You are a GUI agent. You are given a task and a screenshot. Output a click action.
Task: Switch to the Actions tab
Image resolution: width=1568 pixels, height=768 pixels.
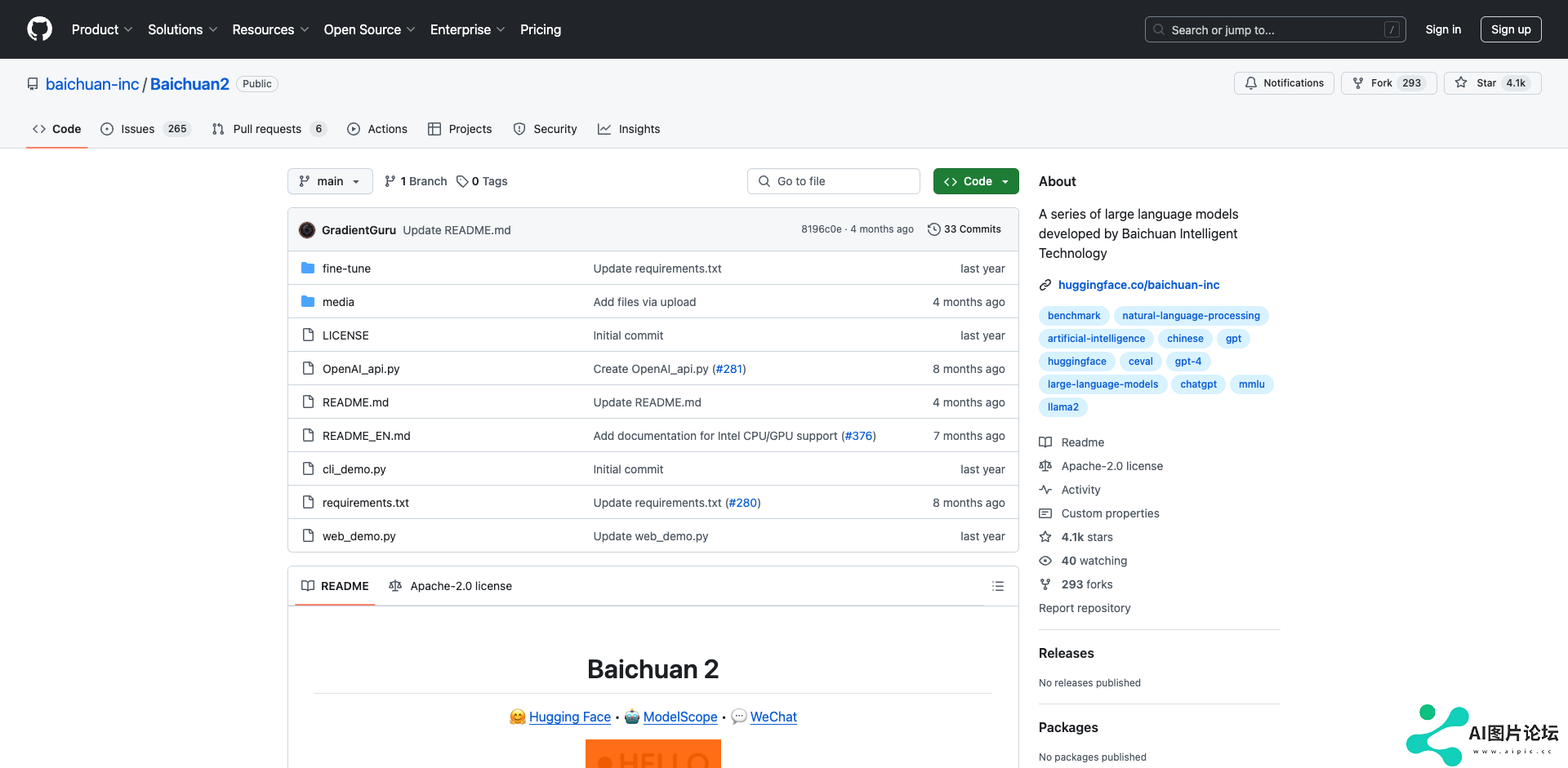(x=377, y=129)
